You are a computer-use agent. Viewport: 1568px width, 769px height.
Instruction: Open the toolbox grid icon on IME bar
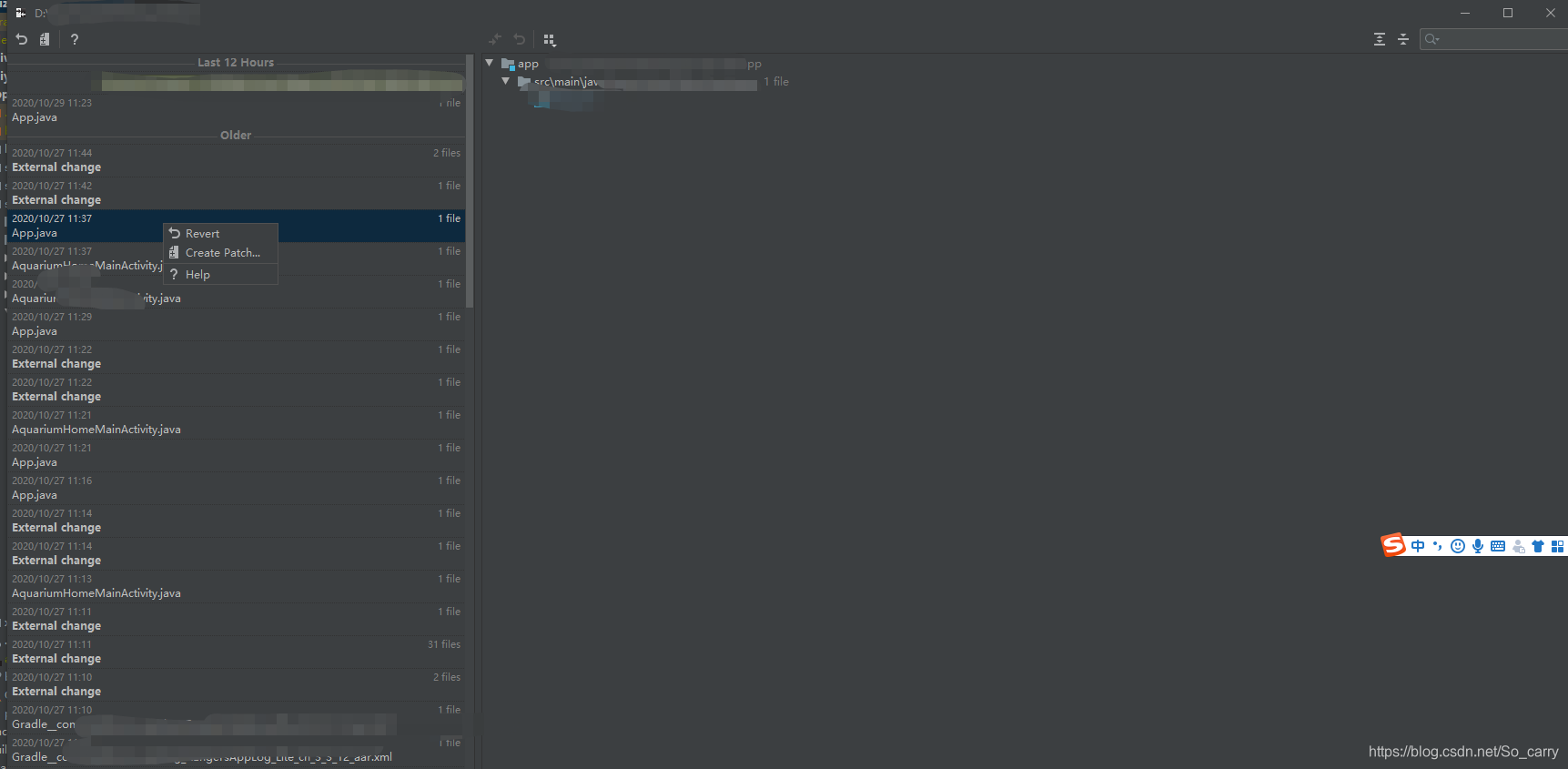pos(1558,546)
